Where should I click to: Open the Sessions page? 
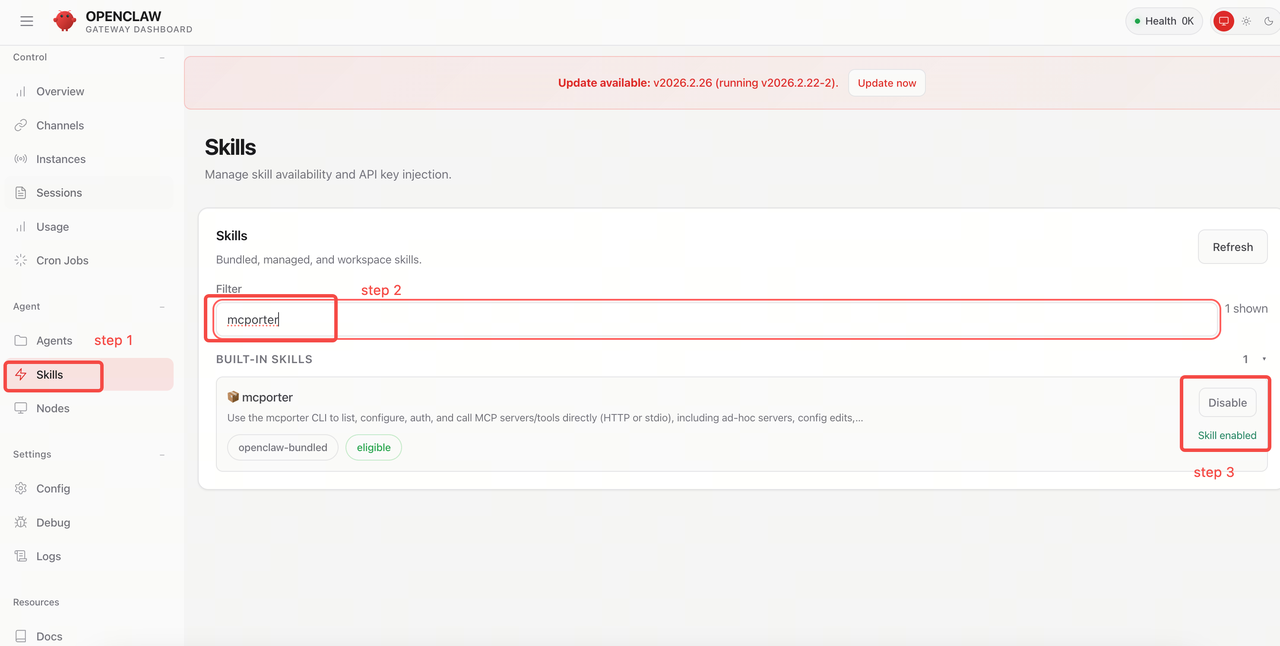tap(59, 193)
